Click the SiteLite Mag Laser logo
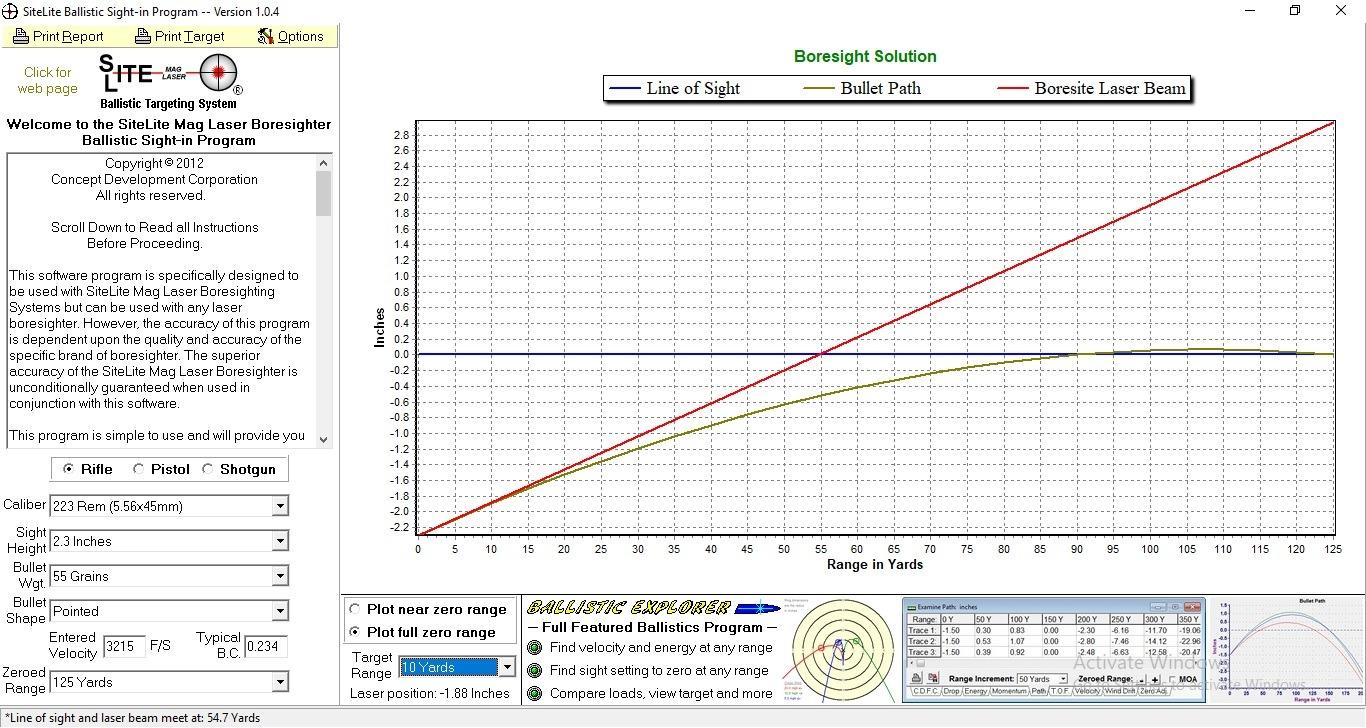This screenshot has height=728, width=1366. [168, 82]
